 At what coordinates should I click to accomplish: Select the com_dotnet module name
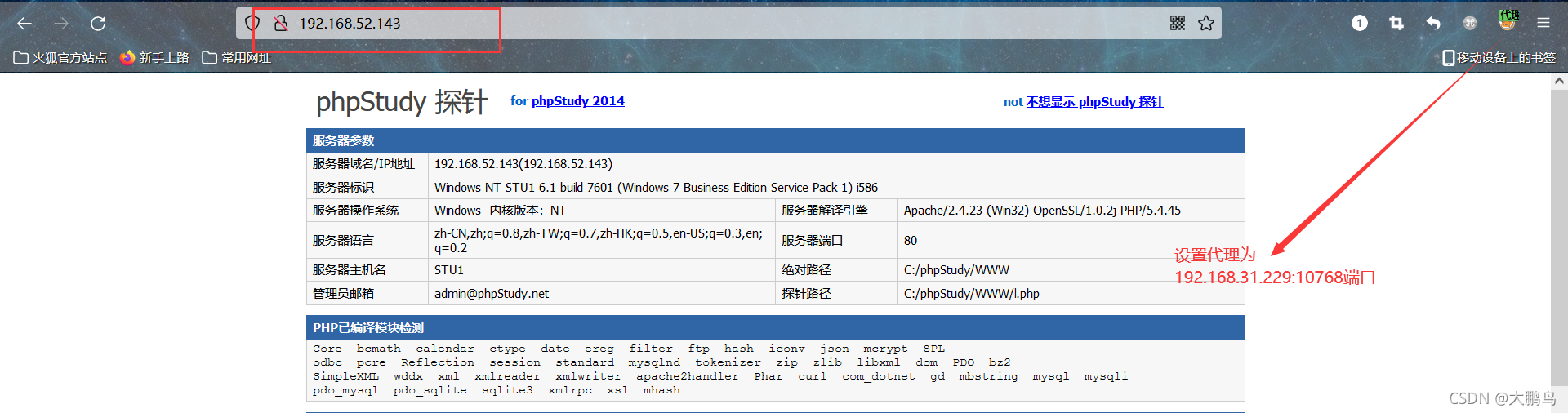[879, 376]
